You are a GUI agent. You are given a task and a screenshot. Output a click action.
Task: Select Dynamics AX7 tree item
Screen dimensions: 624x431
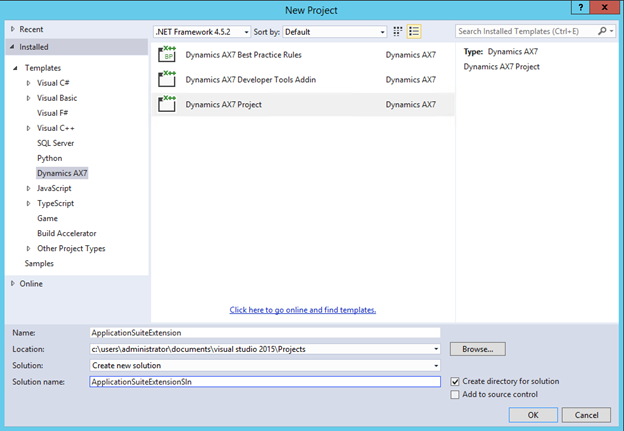coord(62,173)
